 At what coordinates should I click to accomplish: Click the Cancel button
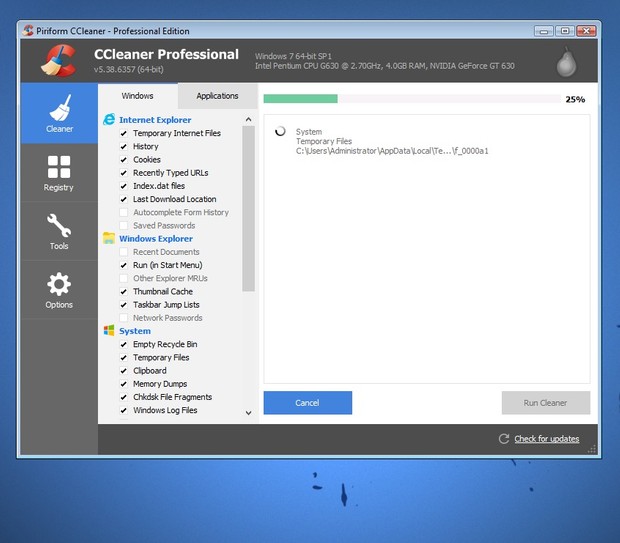pos(308,403)
